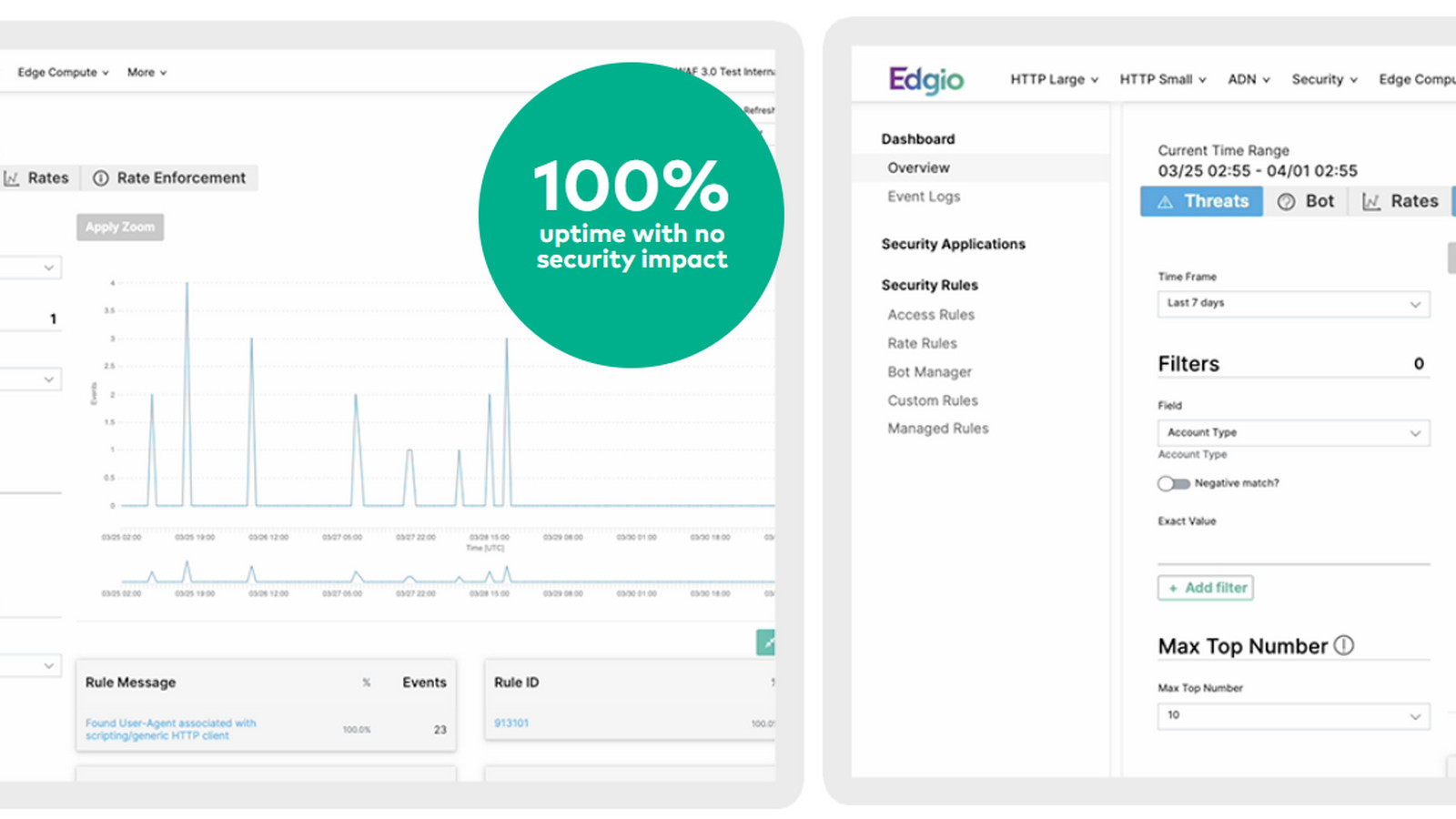Click the green expand chart icon
Image resolution: width=1456 pixels, height=819 pixels.
pyautogui.click(x=765, y=642)
